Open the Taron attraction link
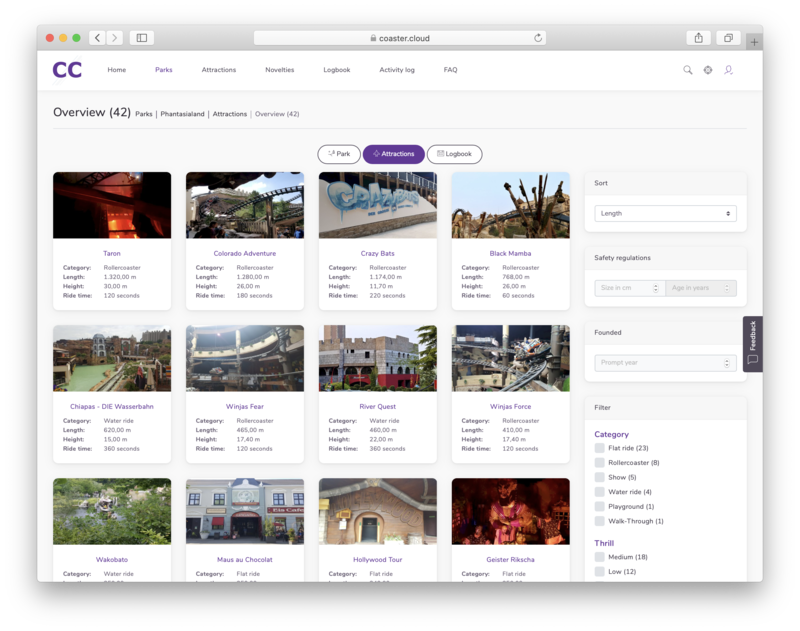Screen dimensions: 800x631 click(x=112, y=254)
